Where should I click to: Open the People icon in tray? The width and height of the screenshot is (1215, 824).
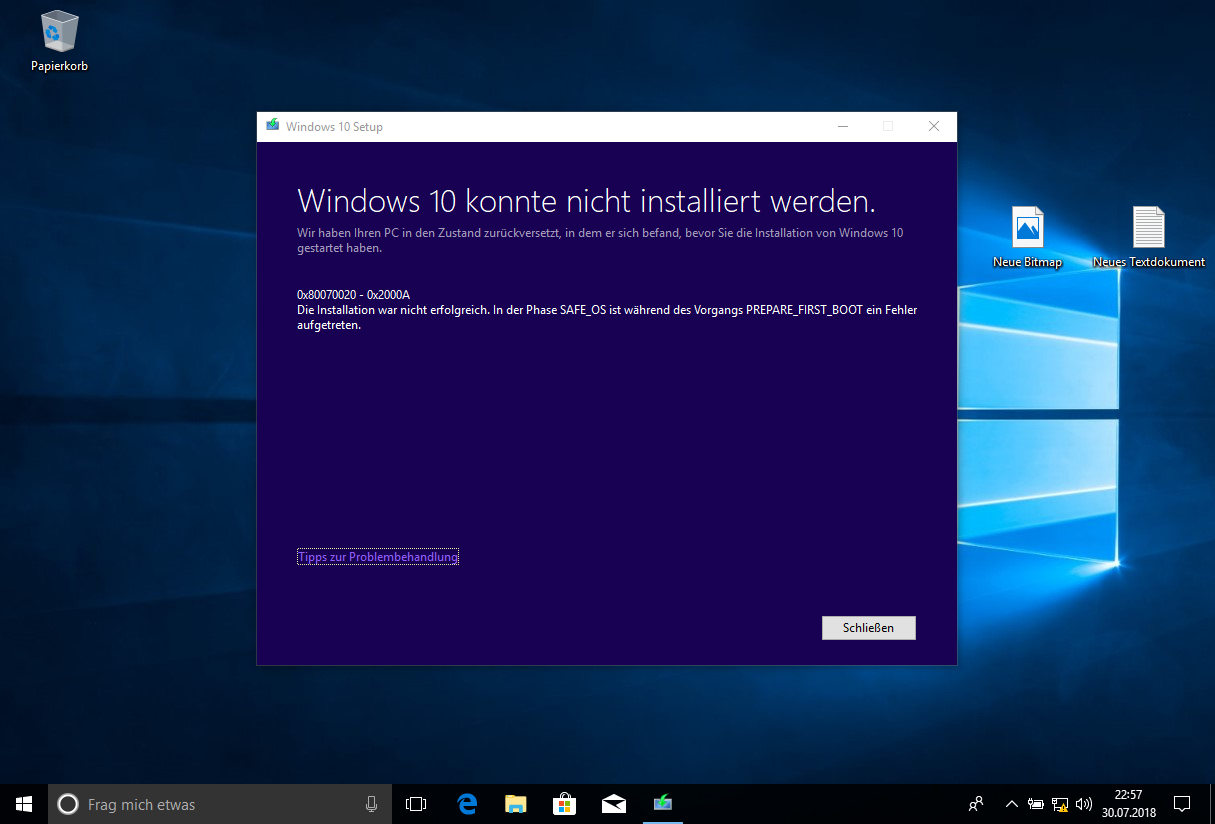(x=977, y=804)
